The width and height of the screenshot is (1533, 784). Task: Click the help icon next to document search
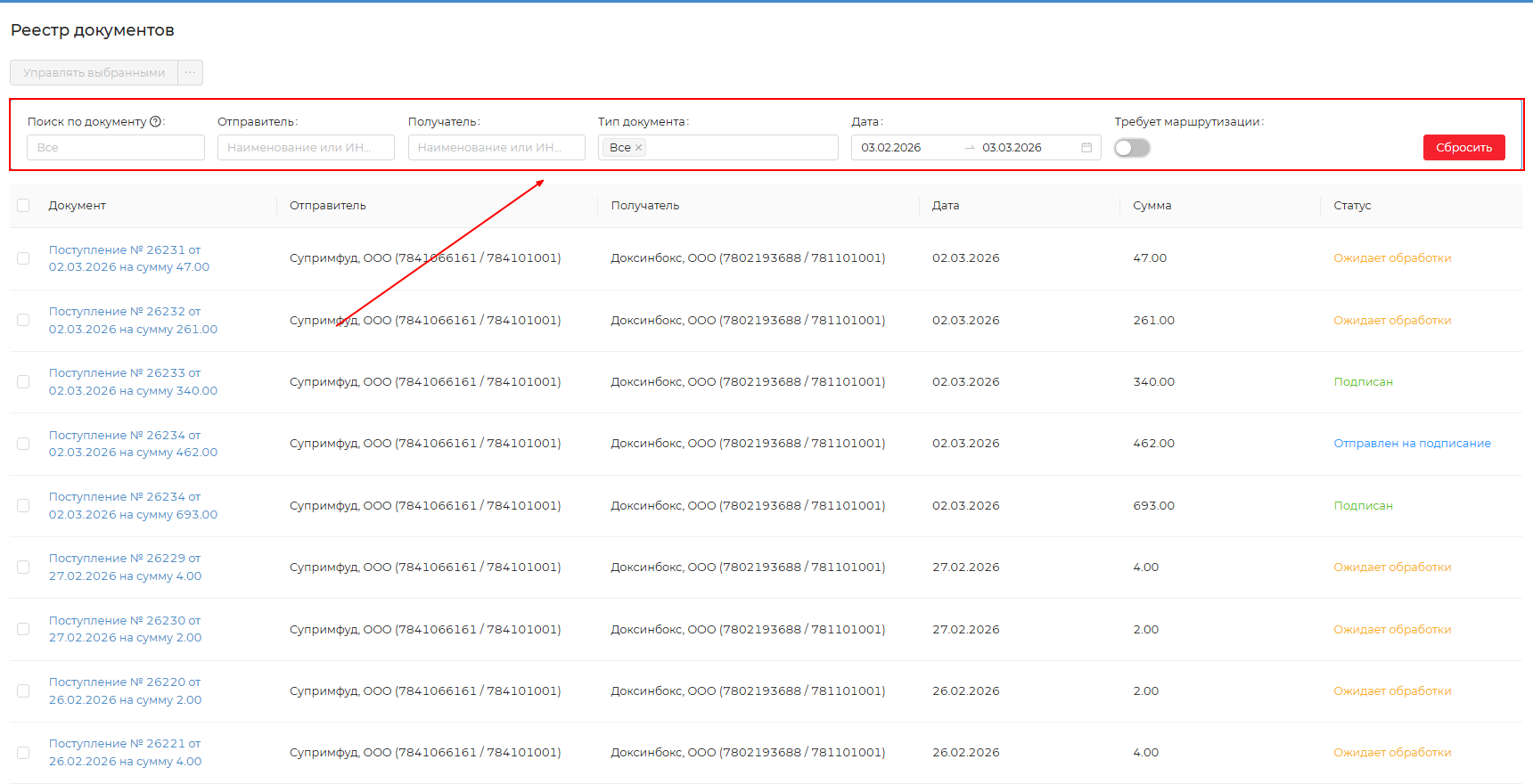point(156,122)
